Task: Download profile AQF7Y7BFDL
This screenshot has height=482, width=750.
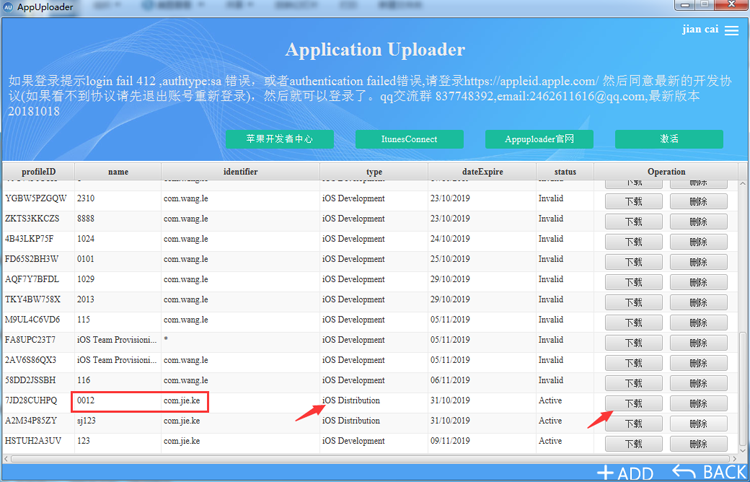Action: (633, 282)
